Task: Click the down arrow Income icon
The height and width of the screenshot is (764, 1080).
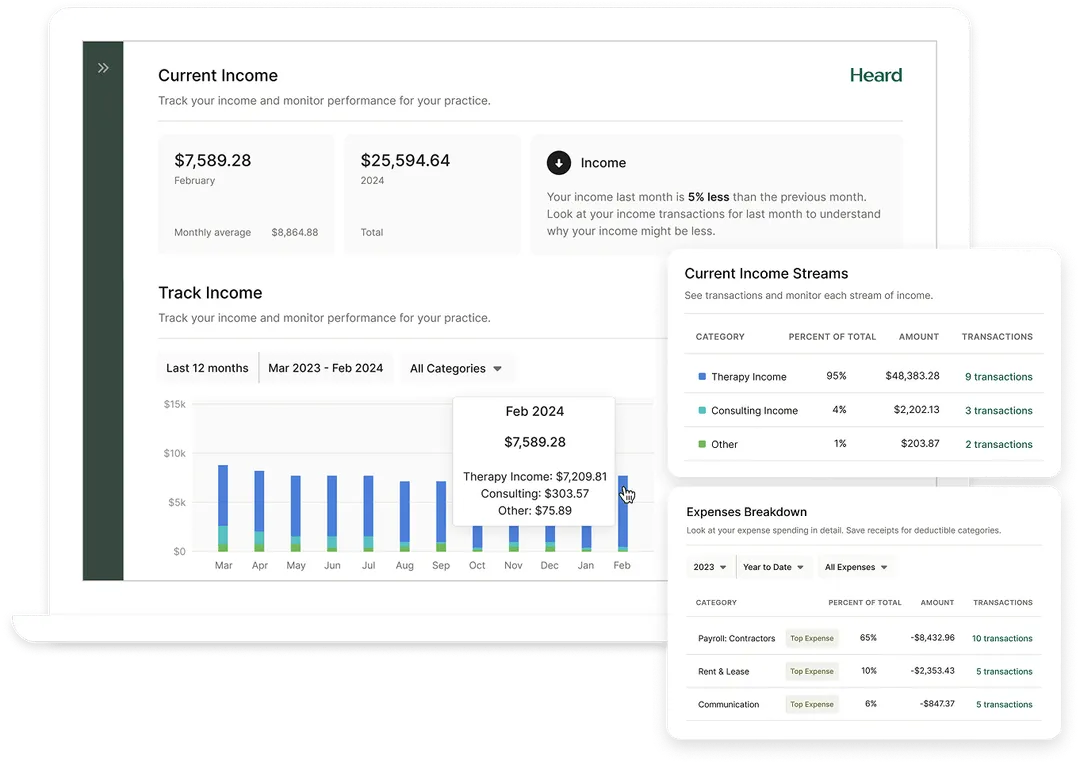Action: pos(559,163)
